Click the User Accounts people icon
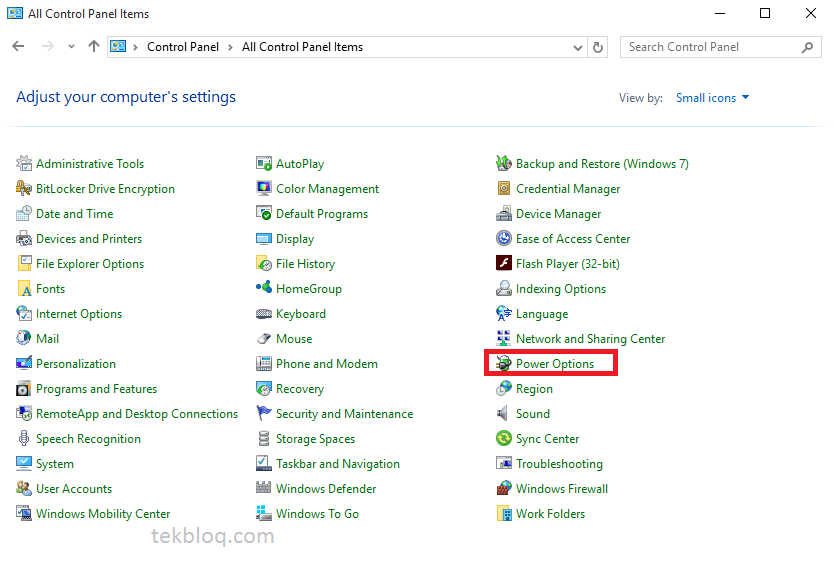 24,488
